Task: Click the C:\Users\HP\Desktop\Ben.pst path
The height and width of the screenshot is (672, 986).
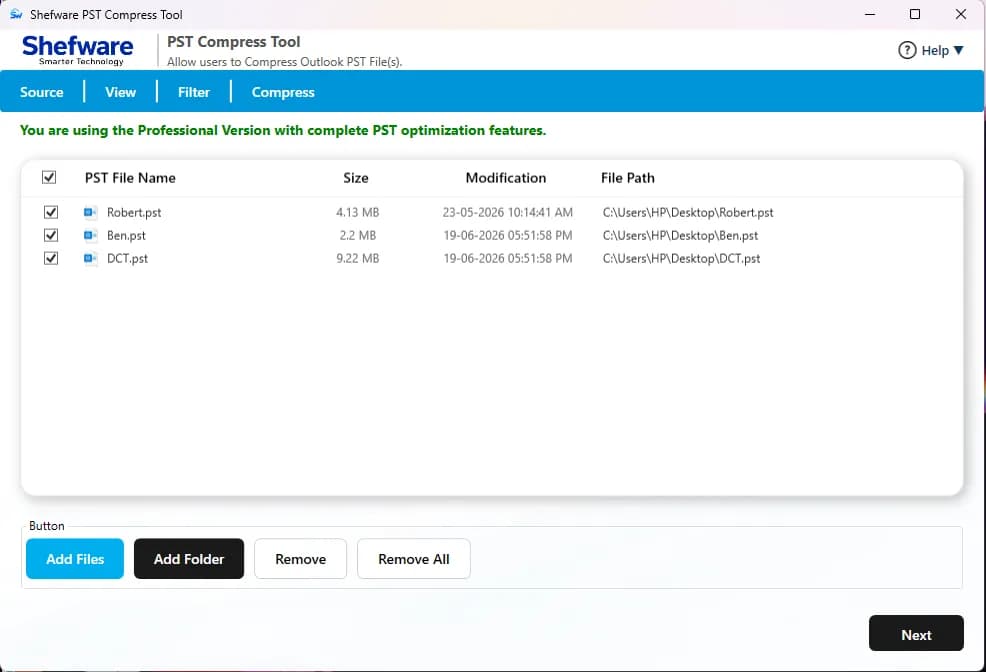Action: (x=680, y=236)
